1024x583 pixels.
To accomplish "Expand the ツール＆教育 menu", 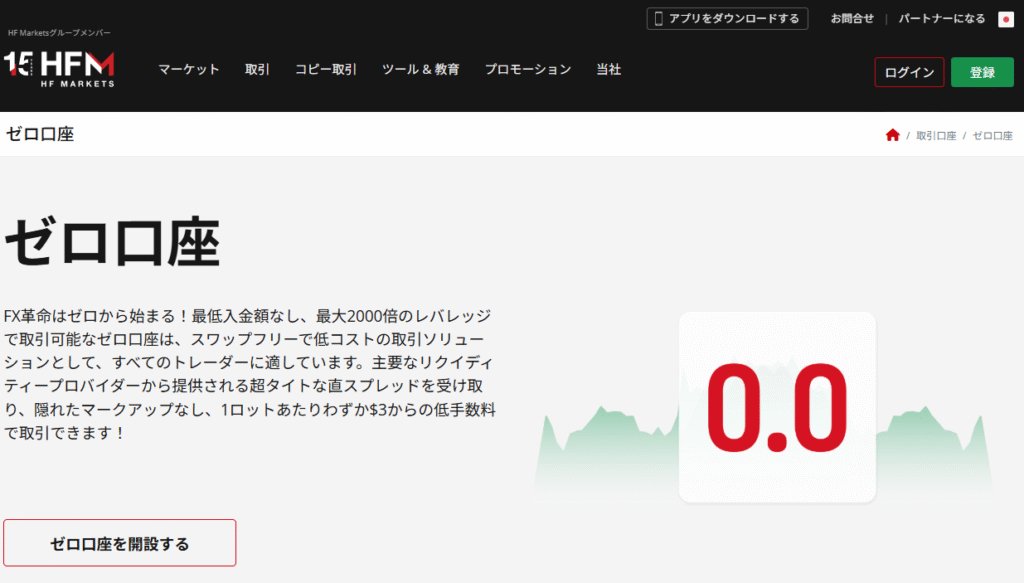I will coord(420,70).
